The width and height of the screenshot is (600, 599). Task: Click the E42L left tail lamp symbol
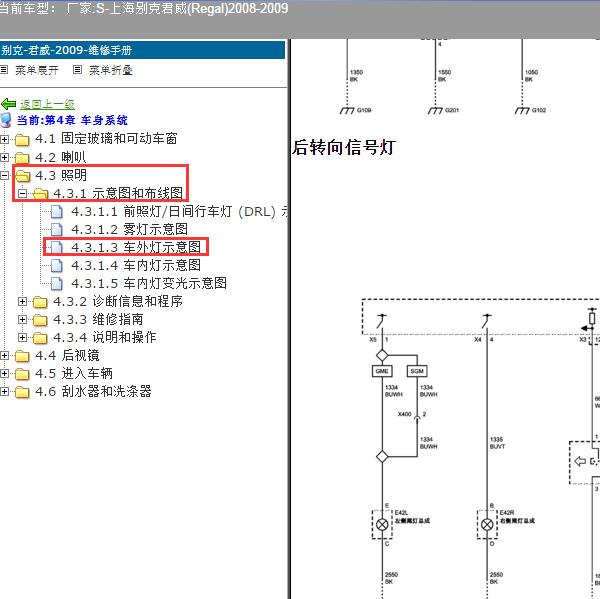point(382,524)
